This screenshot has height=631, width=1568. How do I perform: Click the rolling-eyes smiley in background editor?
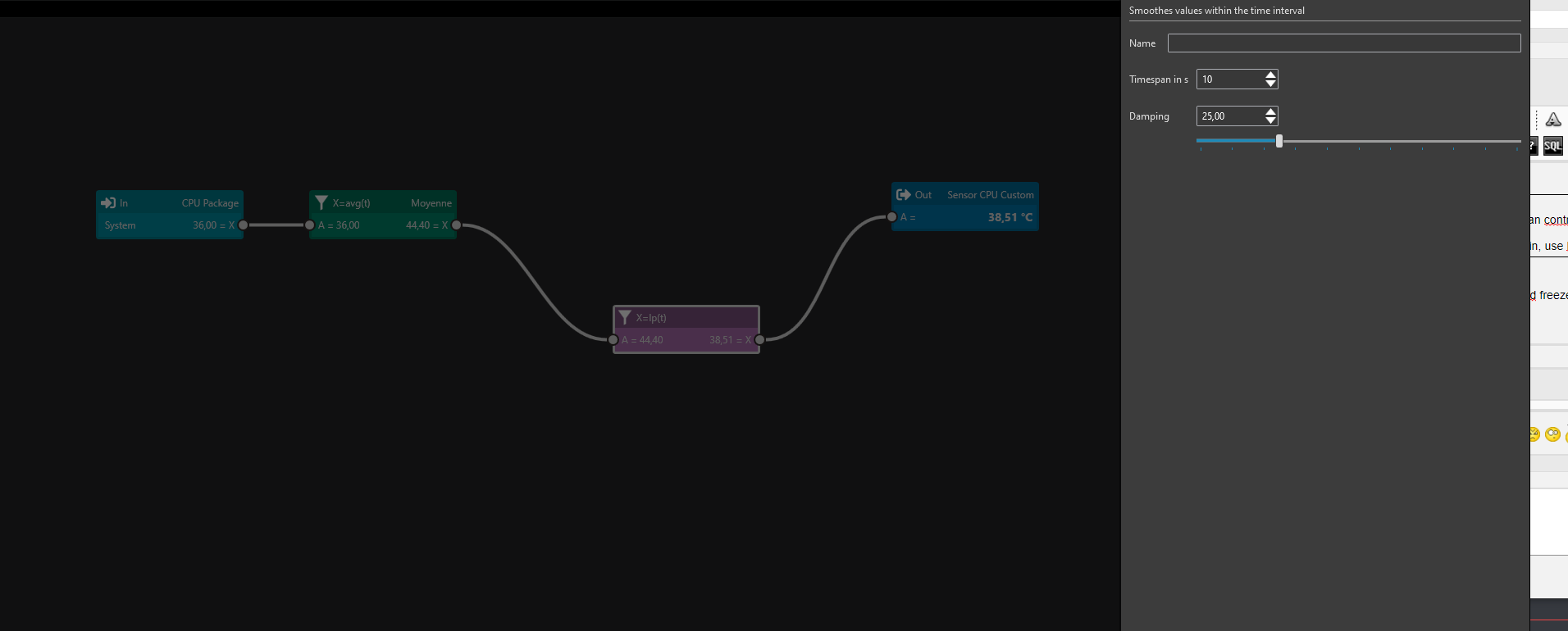pyautogui.click(x=1552, y=434)
